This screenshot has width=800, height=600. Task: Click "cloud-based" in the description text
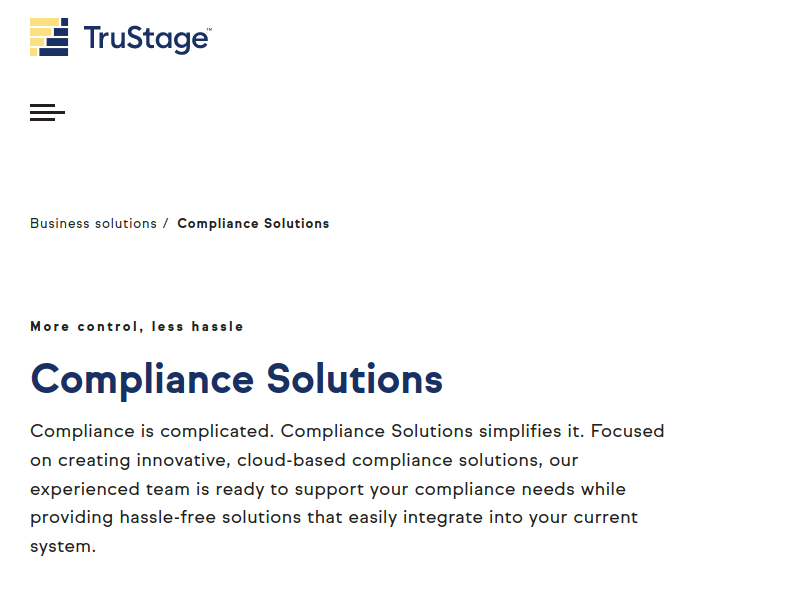pos(291,460)
